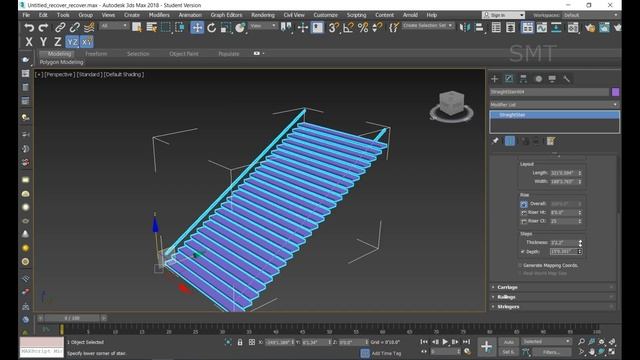Choose Rectangular Selection Region tool

166,28
